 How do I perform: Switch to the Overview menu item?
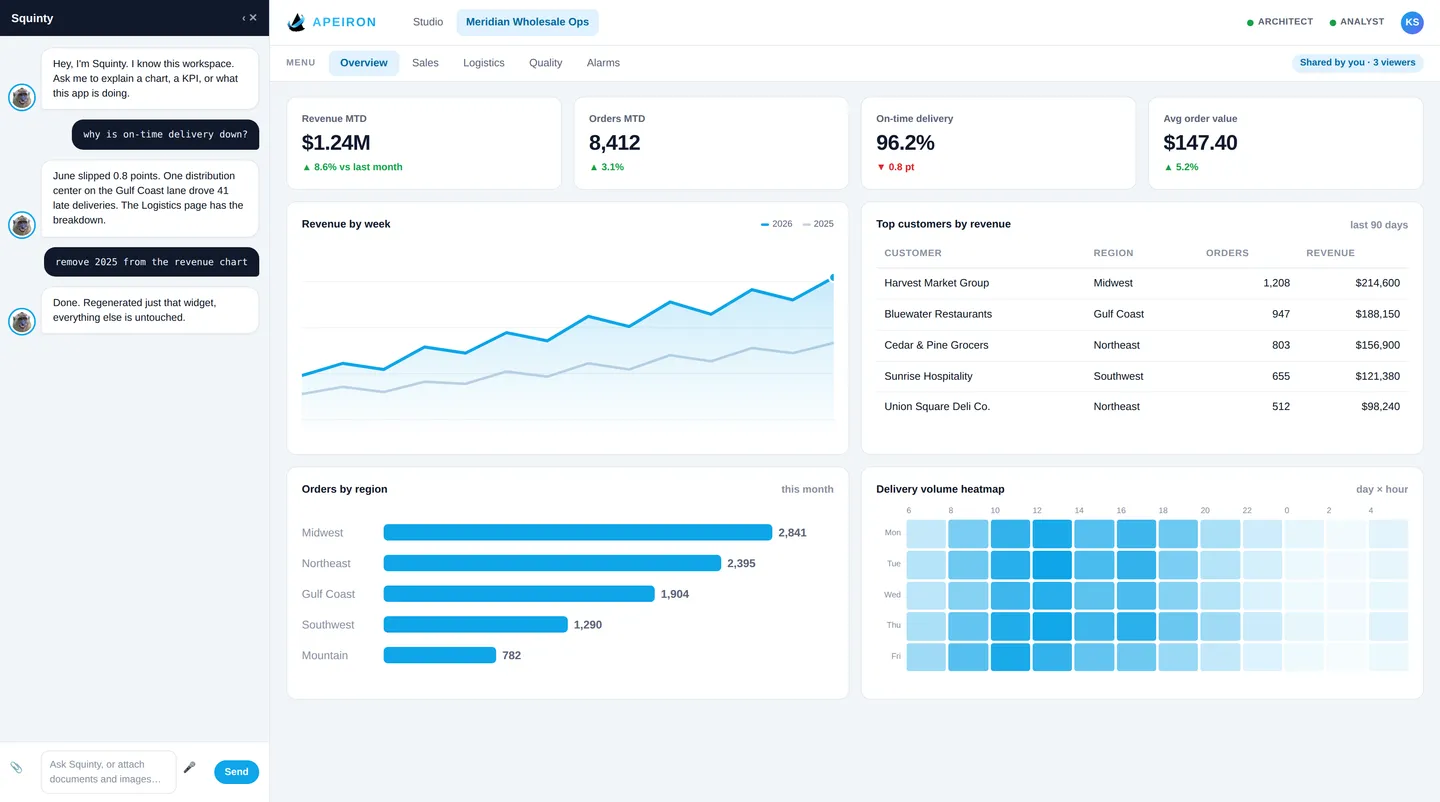point(363,63)
